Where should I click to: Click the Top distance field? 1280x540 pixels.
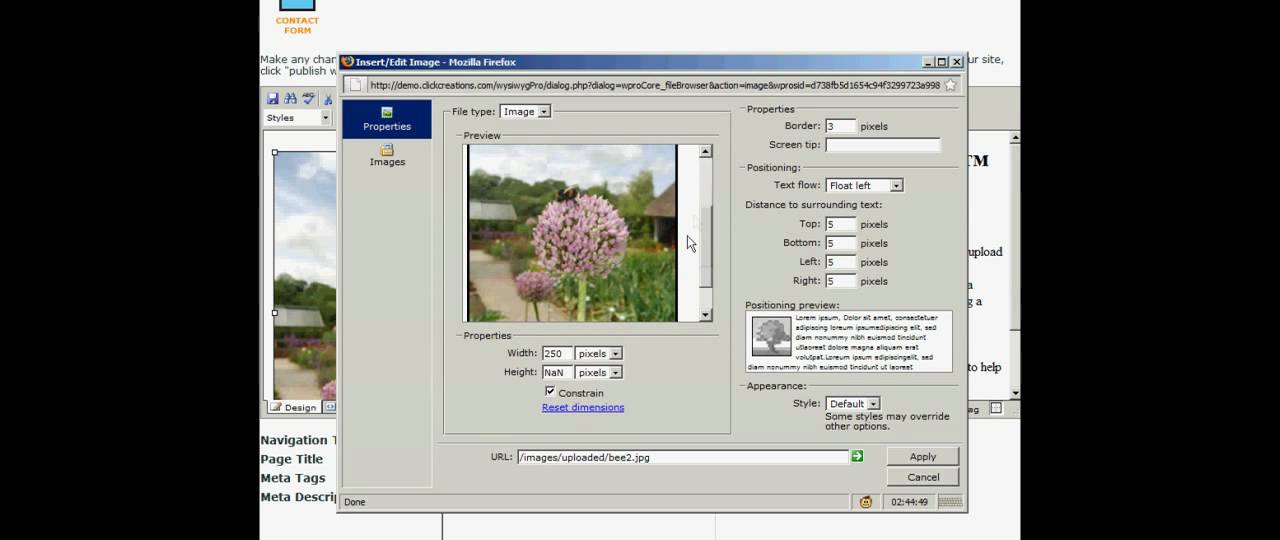[841, 224]
